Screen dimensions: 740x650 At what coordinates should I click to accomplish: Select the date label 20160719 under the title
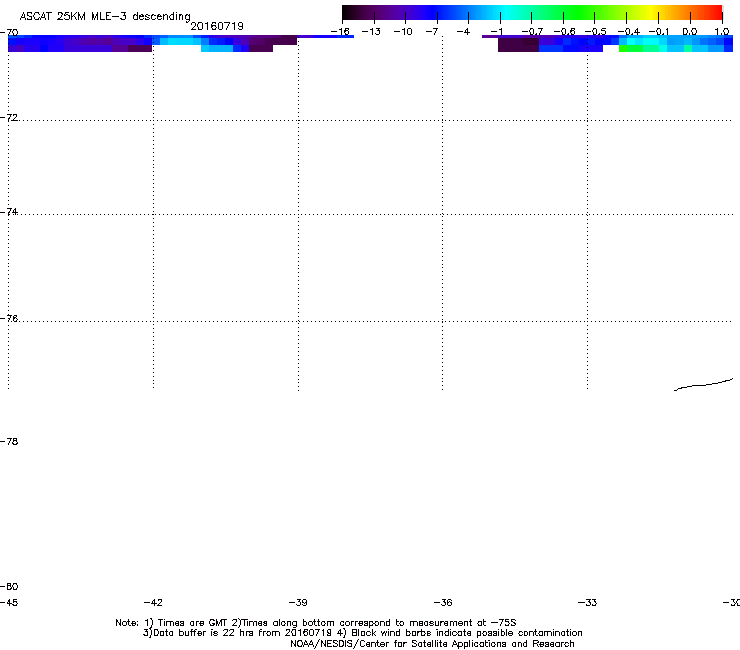point(217,26)
